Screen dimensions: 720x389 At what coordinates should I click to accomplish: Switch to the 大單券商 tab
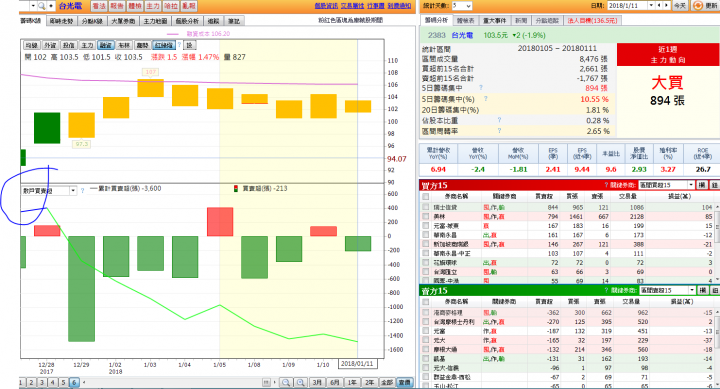tap(124, 21)
